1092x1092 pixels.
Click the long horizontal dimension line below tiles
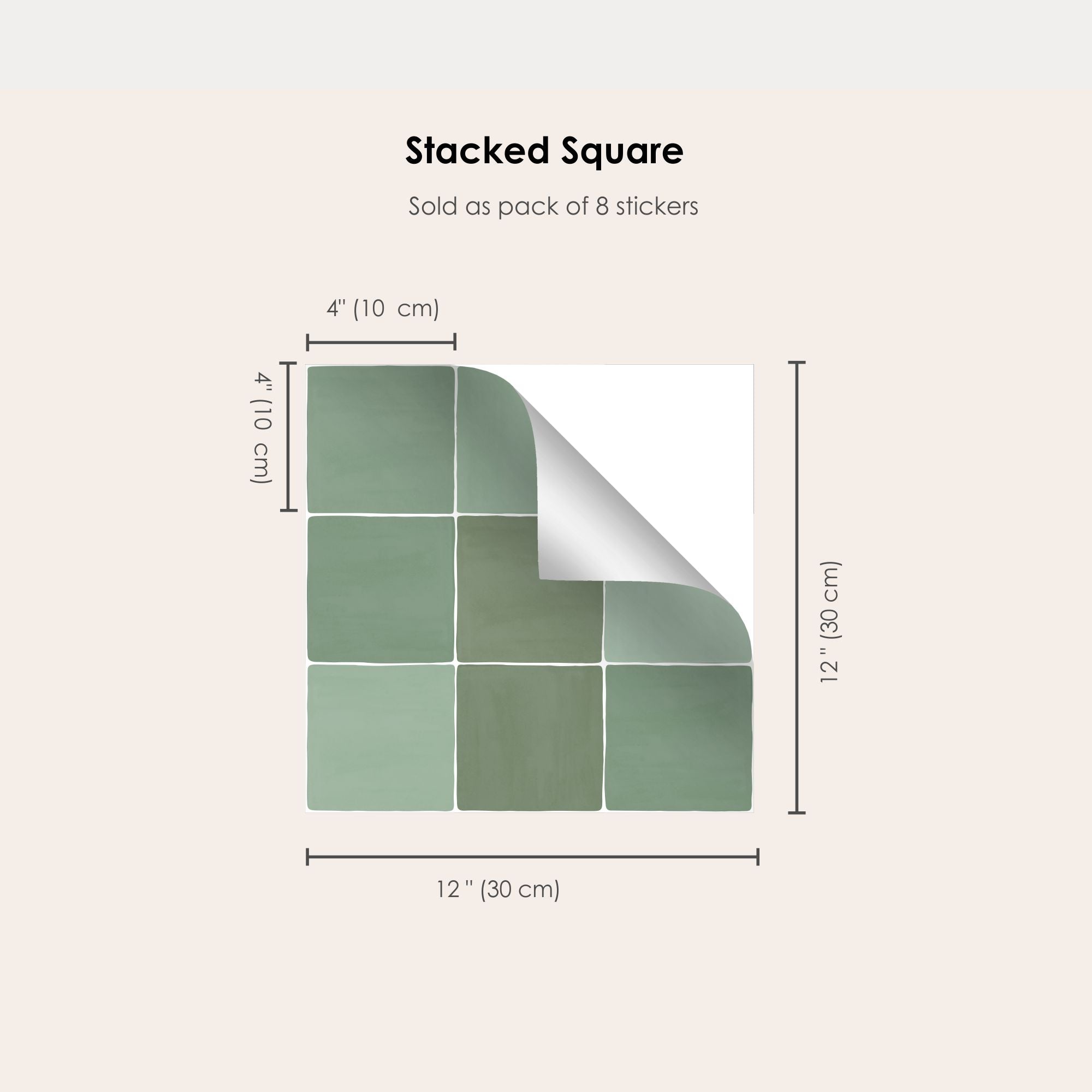tap(532, 857)
